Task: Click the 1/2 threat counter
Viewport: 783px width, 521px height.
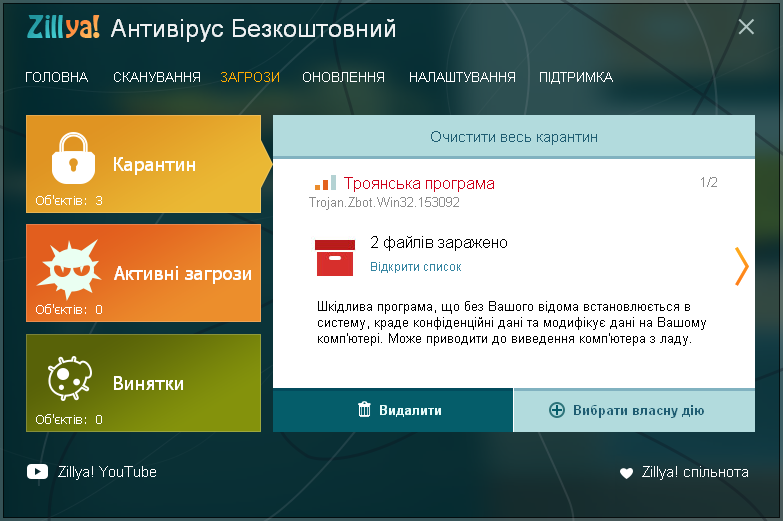Action: click(x=709, y=182)
